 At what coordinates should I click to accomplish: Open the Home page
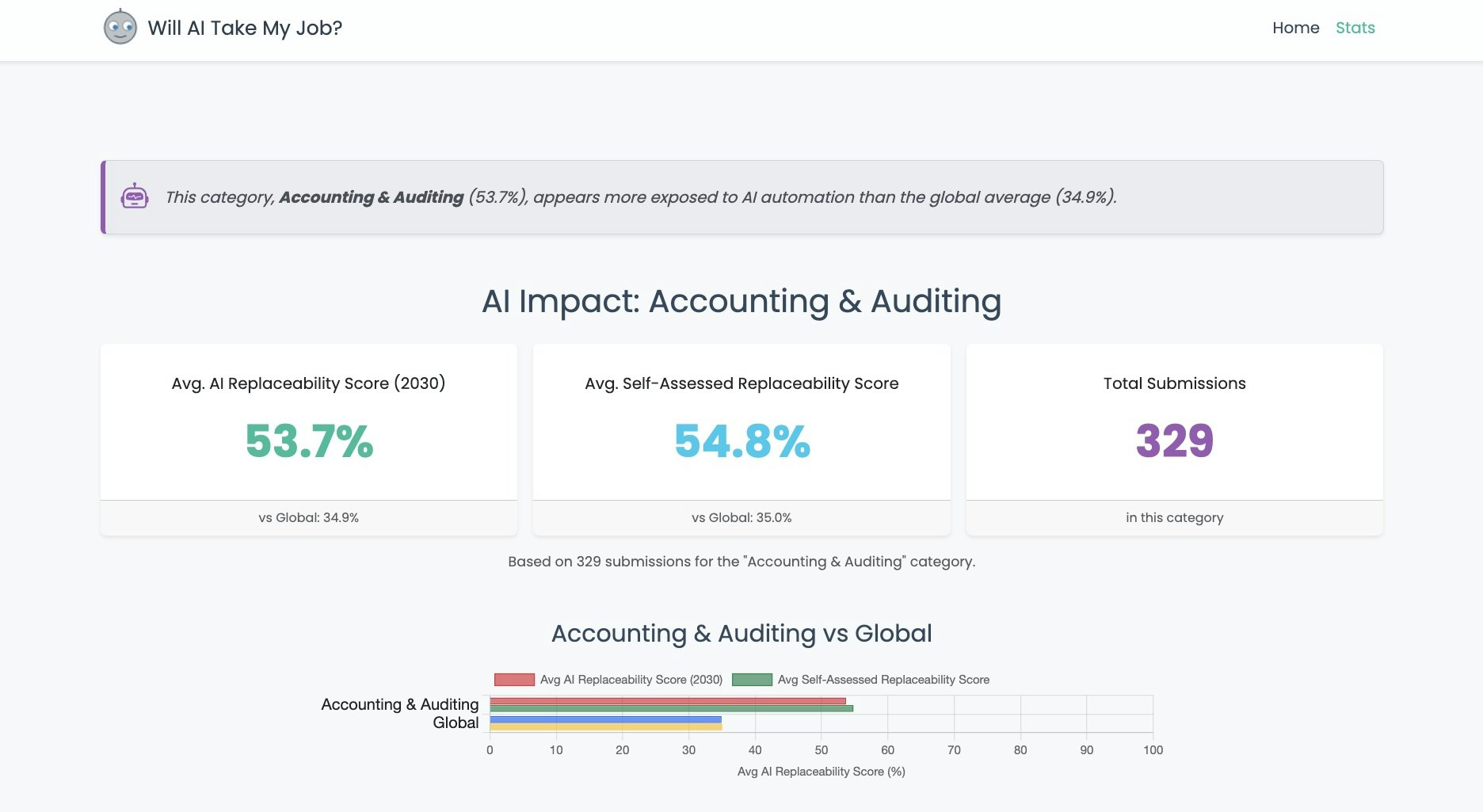pyautogui.click(x=1295, y=28)
